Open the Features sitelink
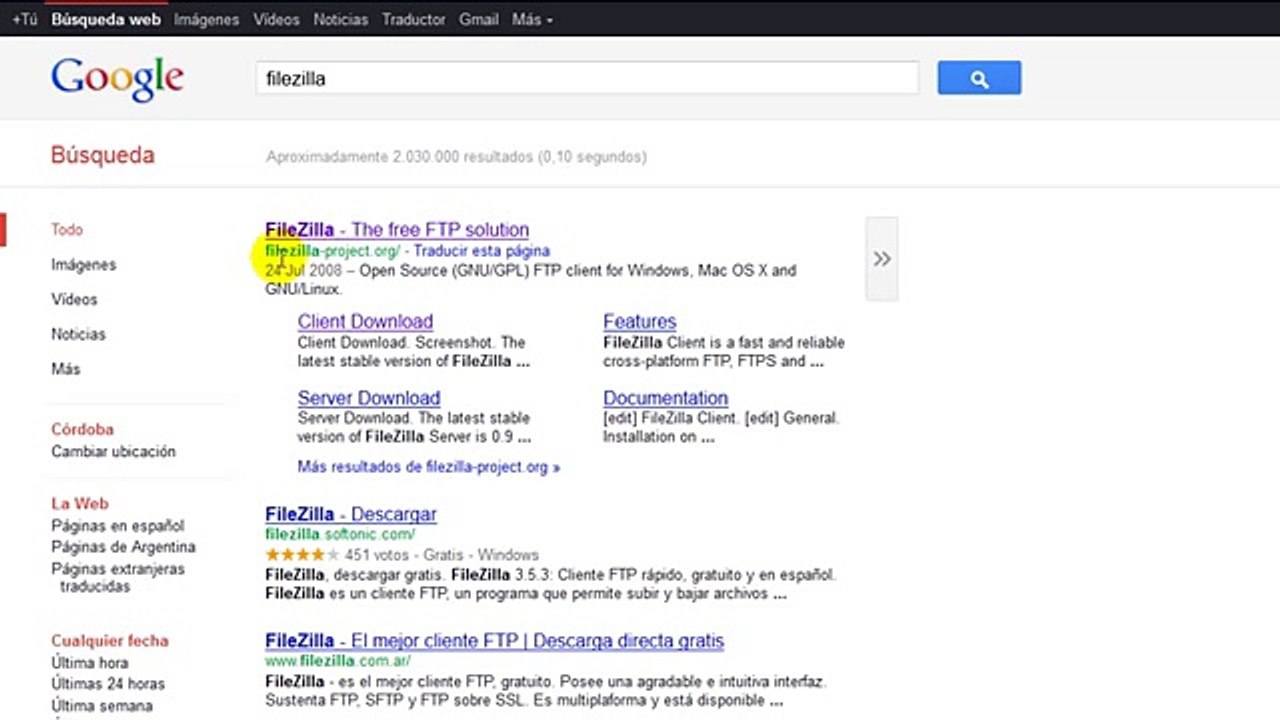The width and height of the screenshot is (1280, 720). pyautogui.click(x=640, y=322)
